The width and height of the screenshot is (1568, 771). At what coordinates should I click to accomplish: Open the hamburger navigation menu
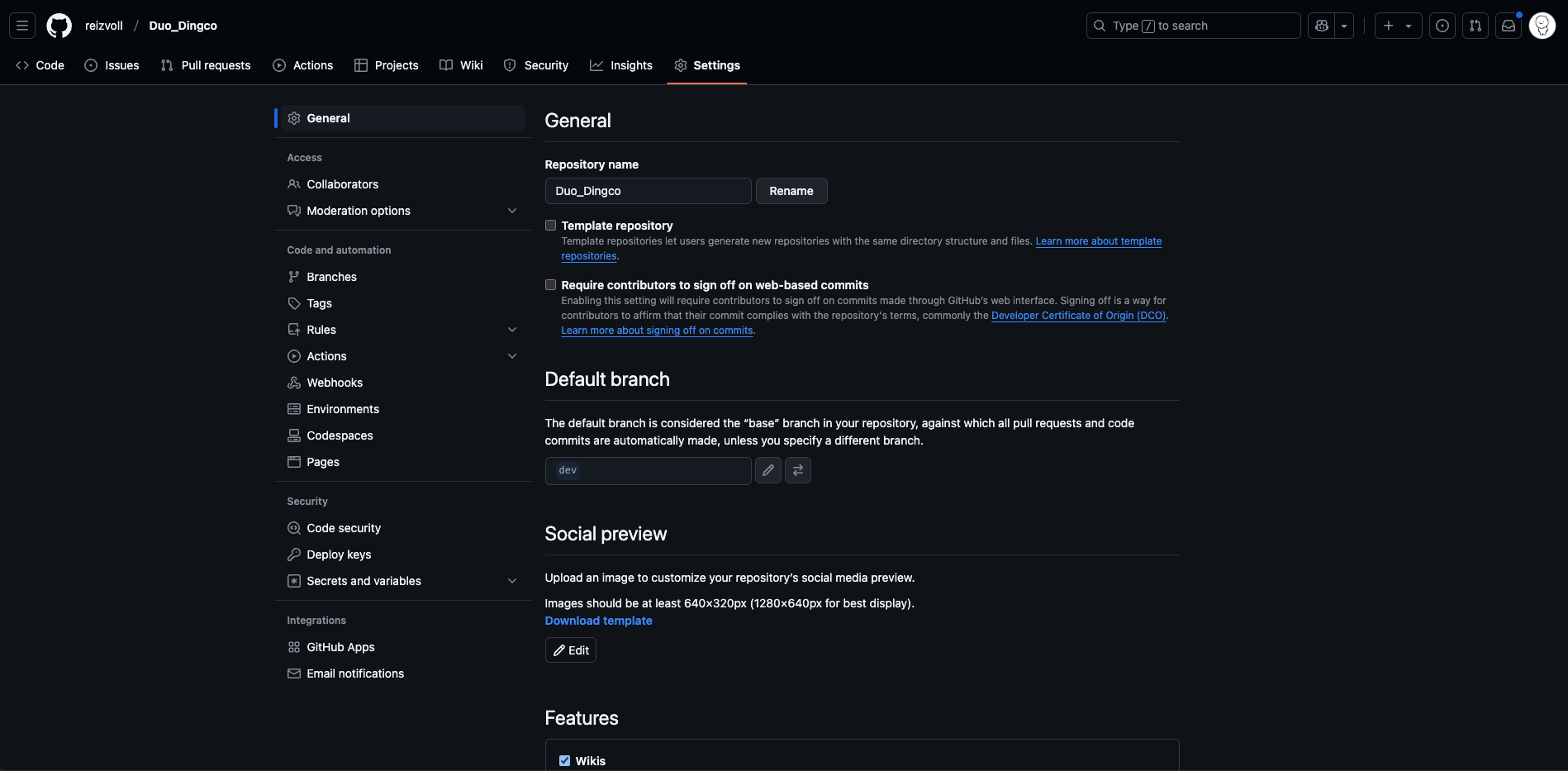coord(22,26)
